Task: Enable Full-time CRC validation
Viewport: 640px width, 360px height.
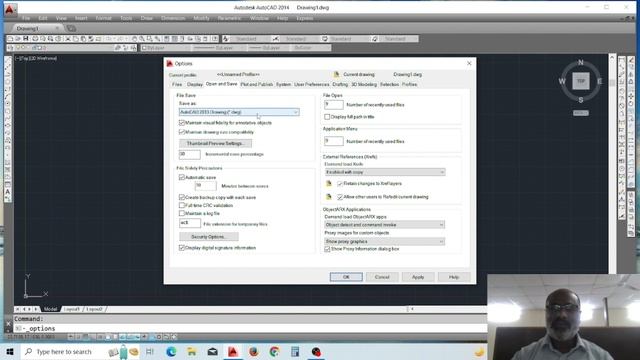Action: point(182,205)
